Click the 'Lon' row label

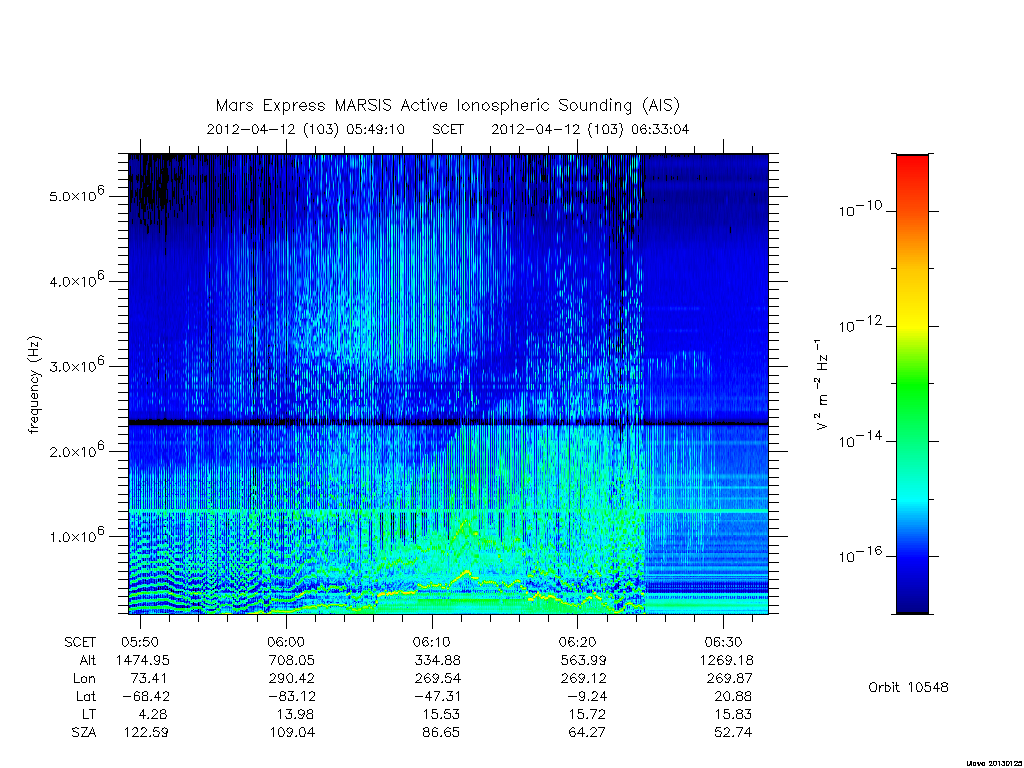(x=84, y=679)
